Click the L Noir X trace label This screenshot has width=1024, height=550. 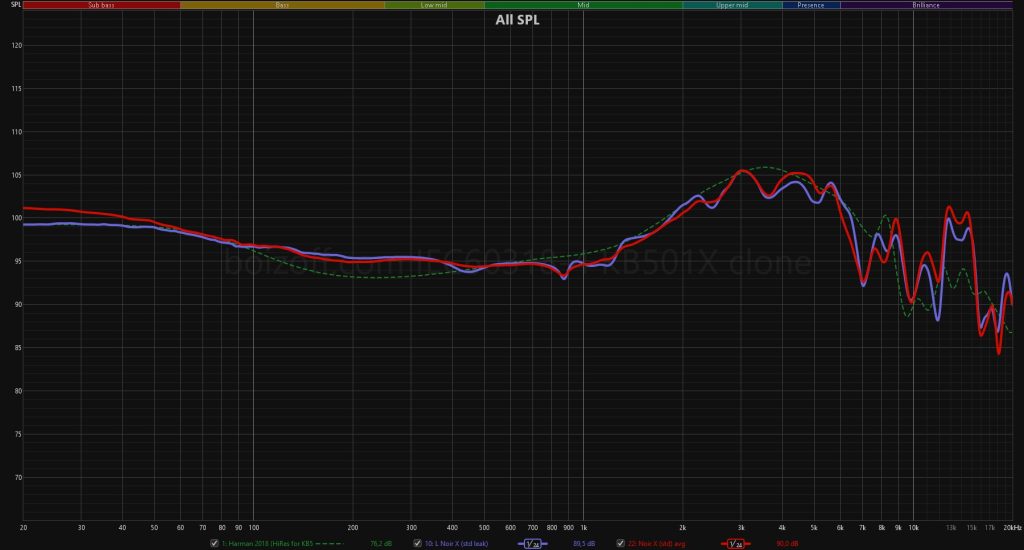(x=456, y=543)
